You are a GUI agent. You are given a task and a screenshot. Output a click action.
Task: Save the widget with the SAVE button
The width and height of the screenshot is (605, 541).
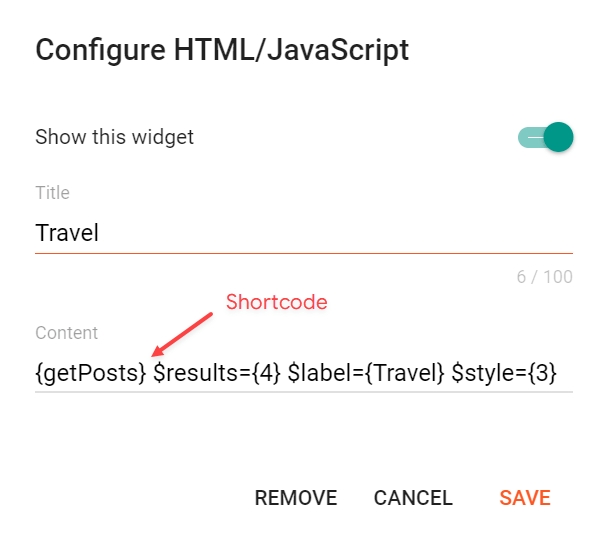525,498
